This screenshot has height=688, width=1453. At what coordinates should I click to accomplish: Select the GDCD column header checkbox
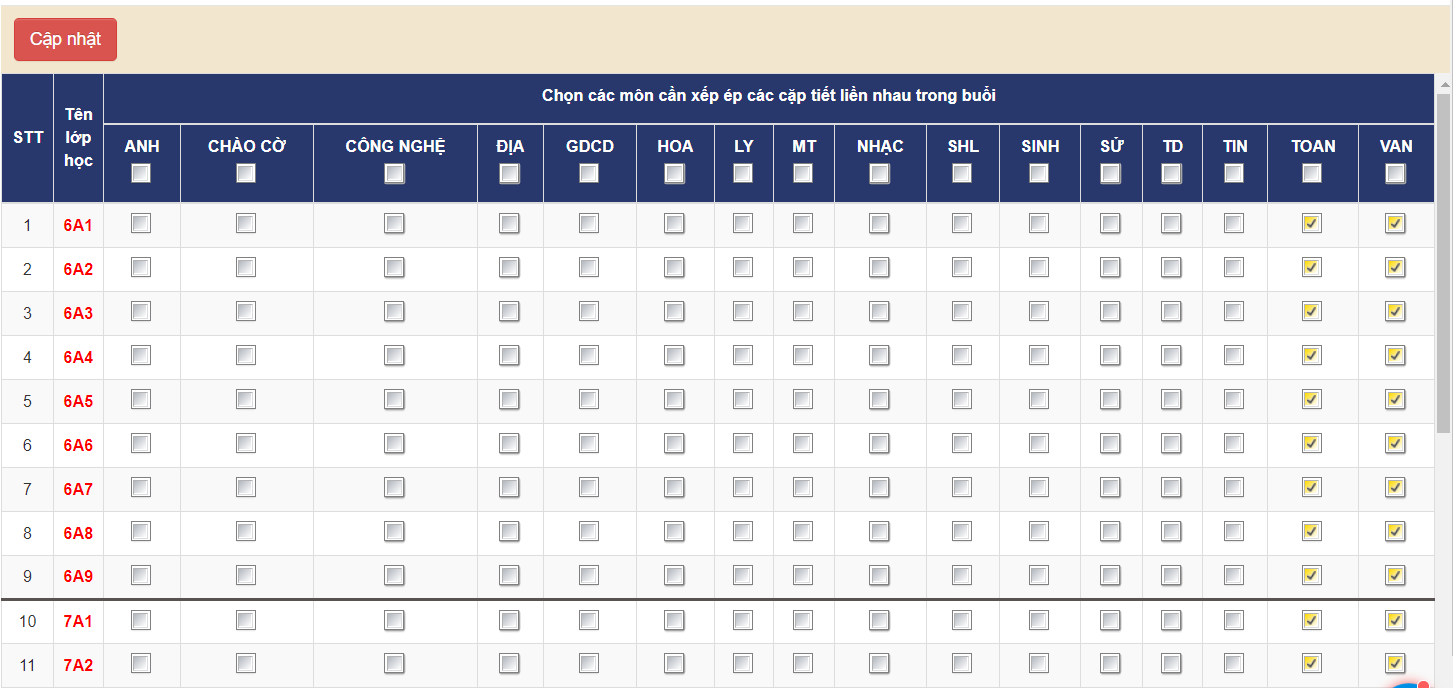589,174
